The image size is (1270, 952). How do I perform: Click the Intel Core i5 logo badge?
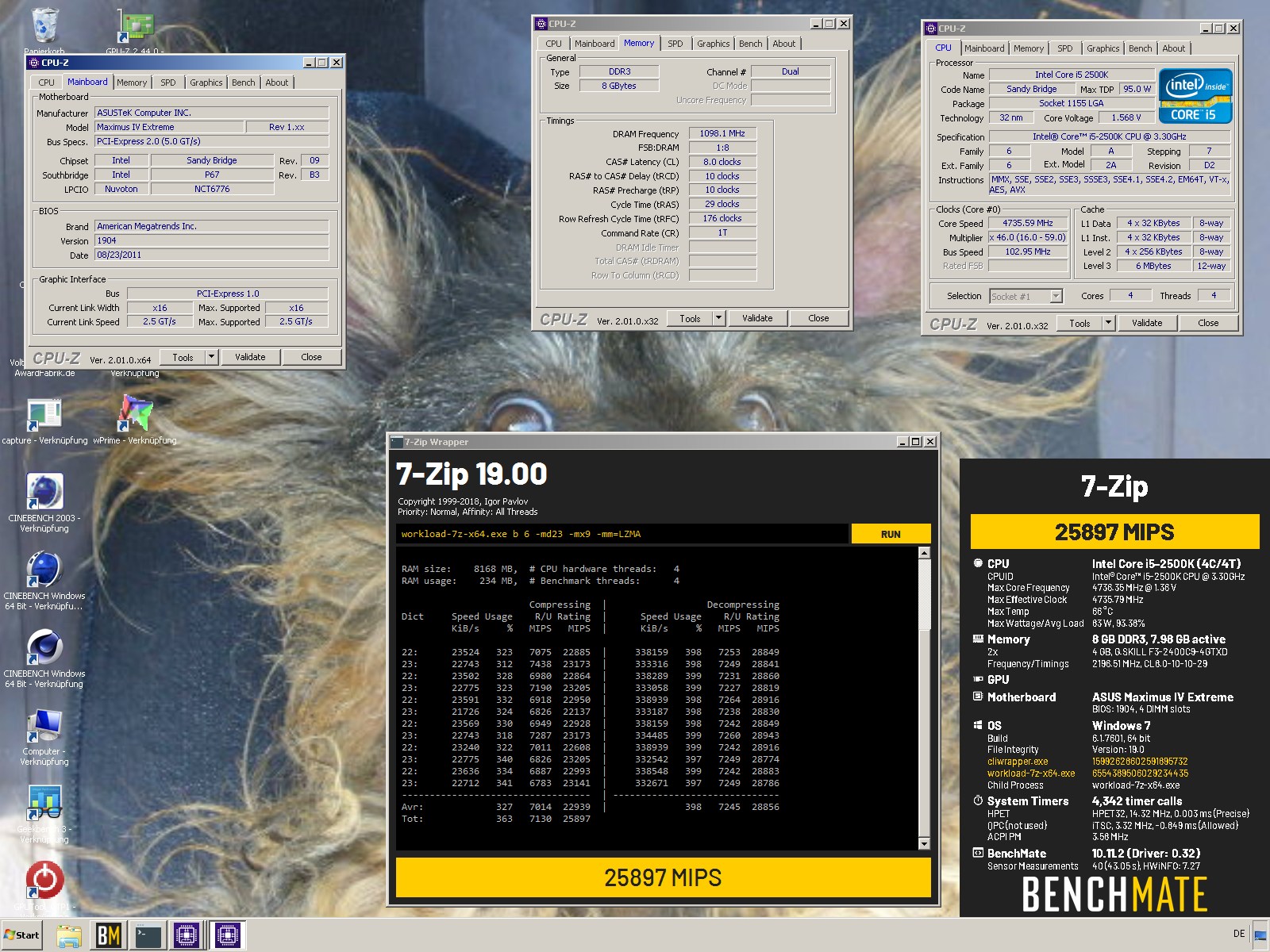point(1195,96)
